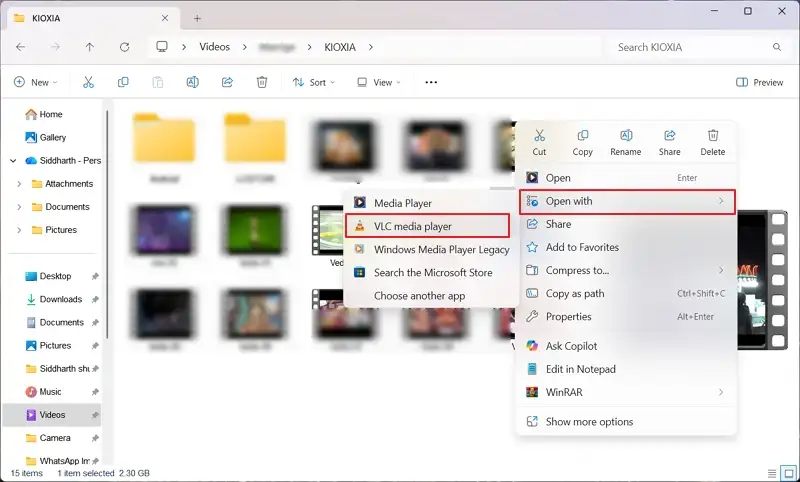Image resolution: width=800 pixels, height=482 pixels.
Task: Open the Open with submenu
Action: click(627, 201)
